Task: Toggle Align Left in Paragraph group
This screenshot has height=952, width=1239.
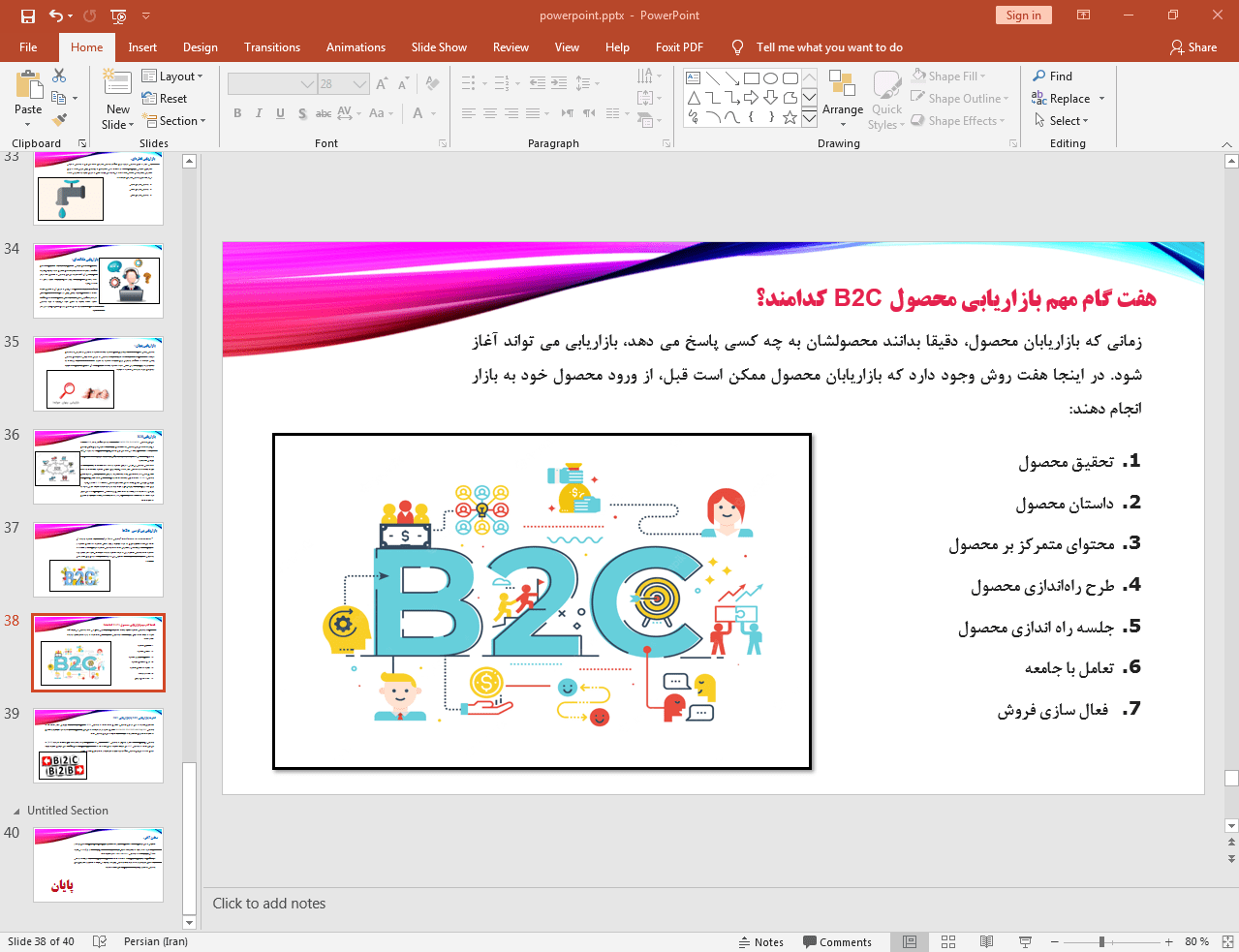Action: (469, 113)
